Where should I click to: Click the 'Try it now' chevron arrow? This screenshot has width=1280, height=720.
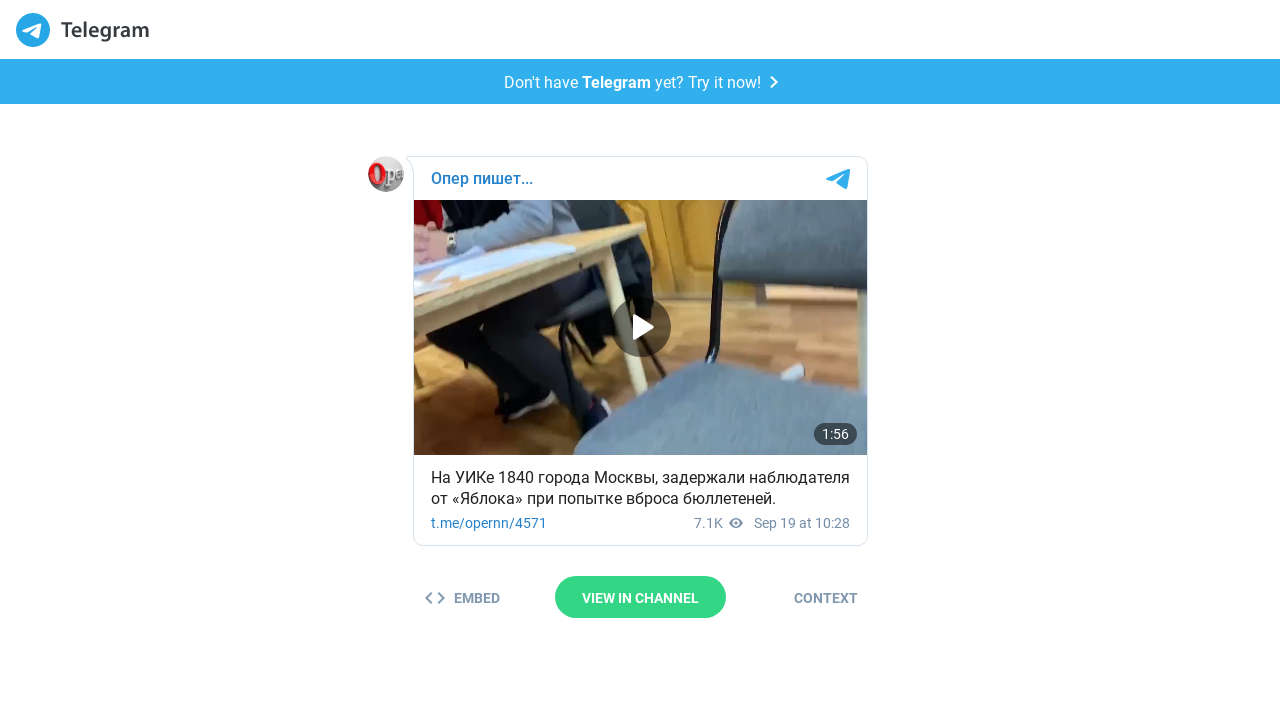[774, 82]
